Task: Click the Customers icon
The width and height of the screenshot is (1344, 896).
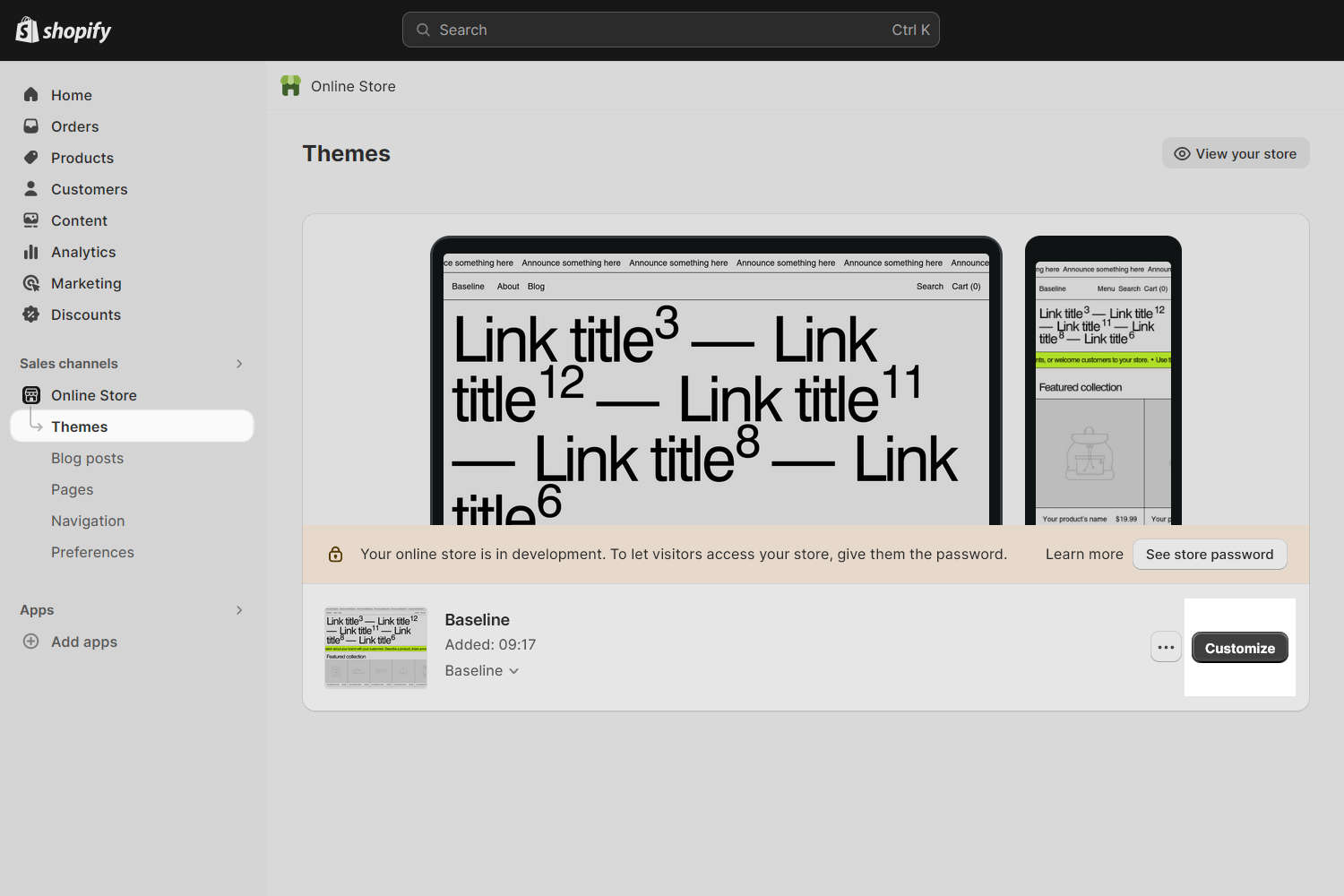Action: 31,188
